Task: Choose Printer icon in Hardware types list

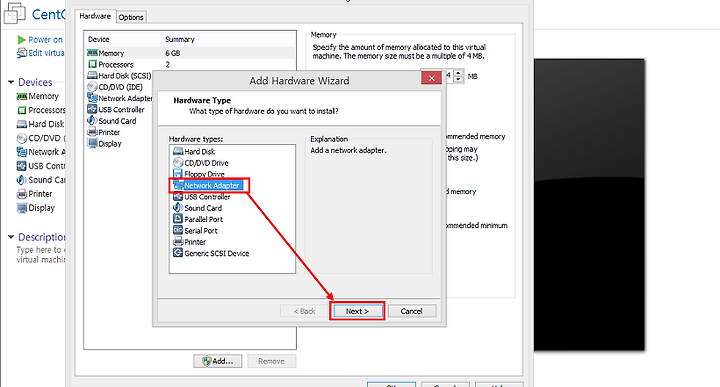Action: (178, 241)
